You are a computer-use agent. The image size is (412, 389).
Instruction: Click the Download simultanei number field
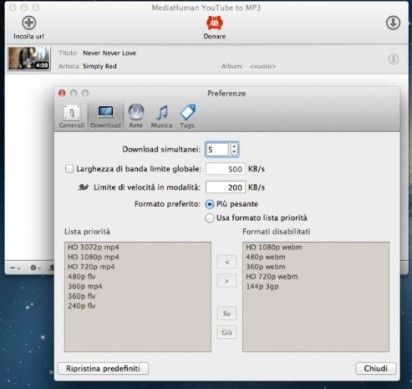(217, 150)
